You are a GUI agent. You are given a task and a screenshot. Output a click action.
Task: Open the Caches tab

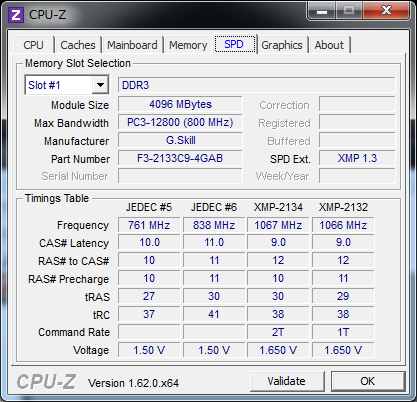78,45
